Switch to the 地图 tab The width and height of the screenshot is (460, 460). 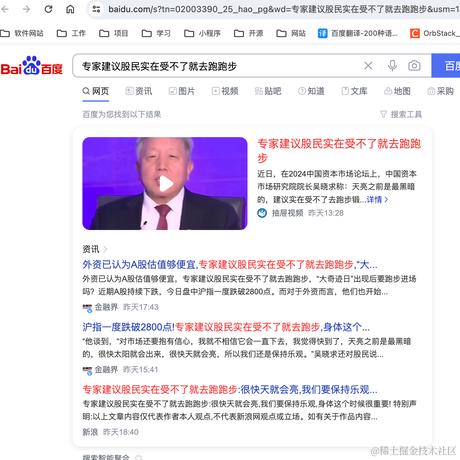pos(397,91)
